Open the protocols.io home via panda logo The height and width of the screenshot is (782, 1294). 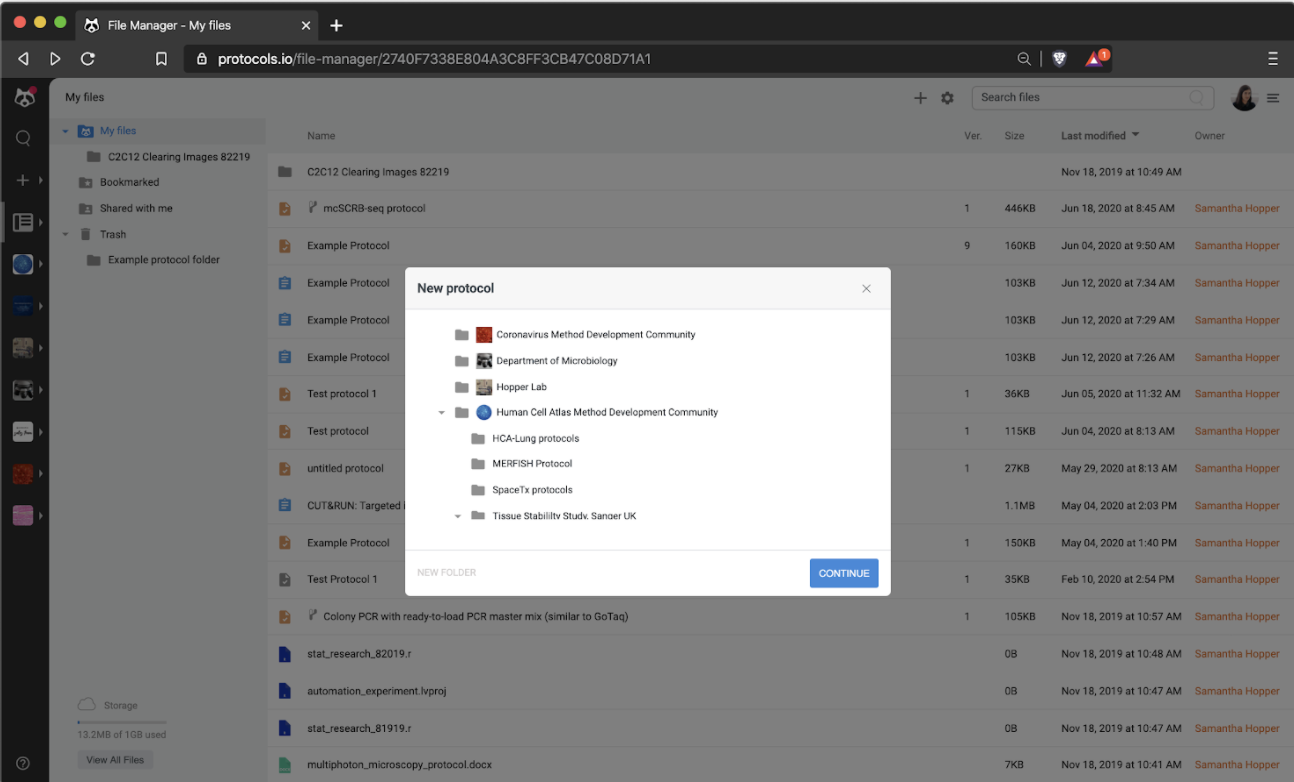coord(25,97)
